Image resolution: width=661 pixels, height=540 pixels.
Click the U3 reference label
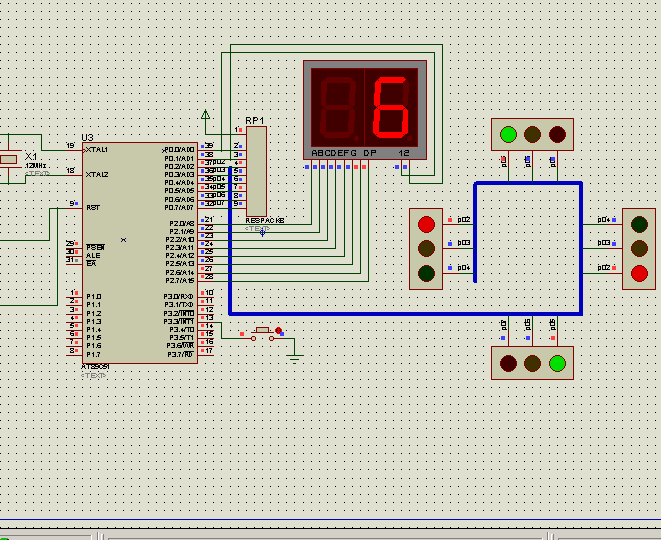click(x=87, y=138)
